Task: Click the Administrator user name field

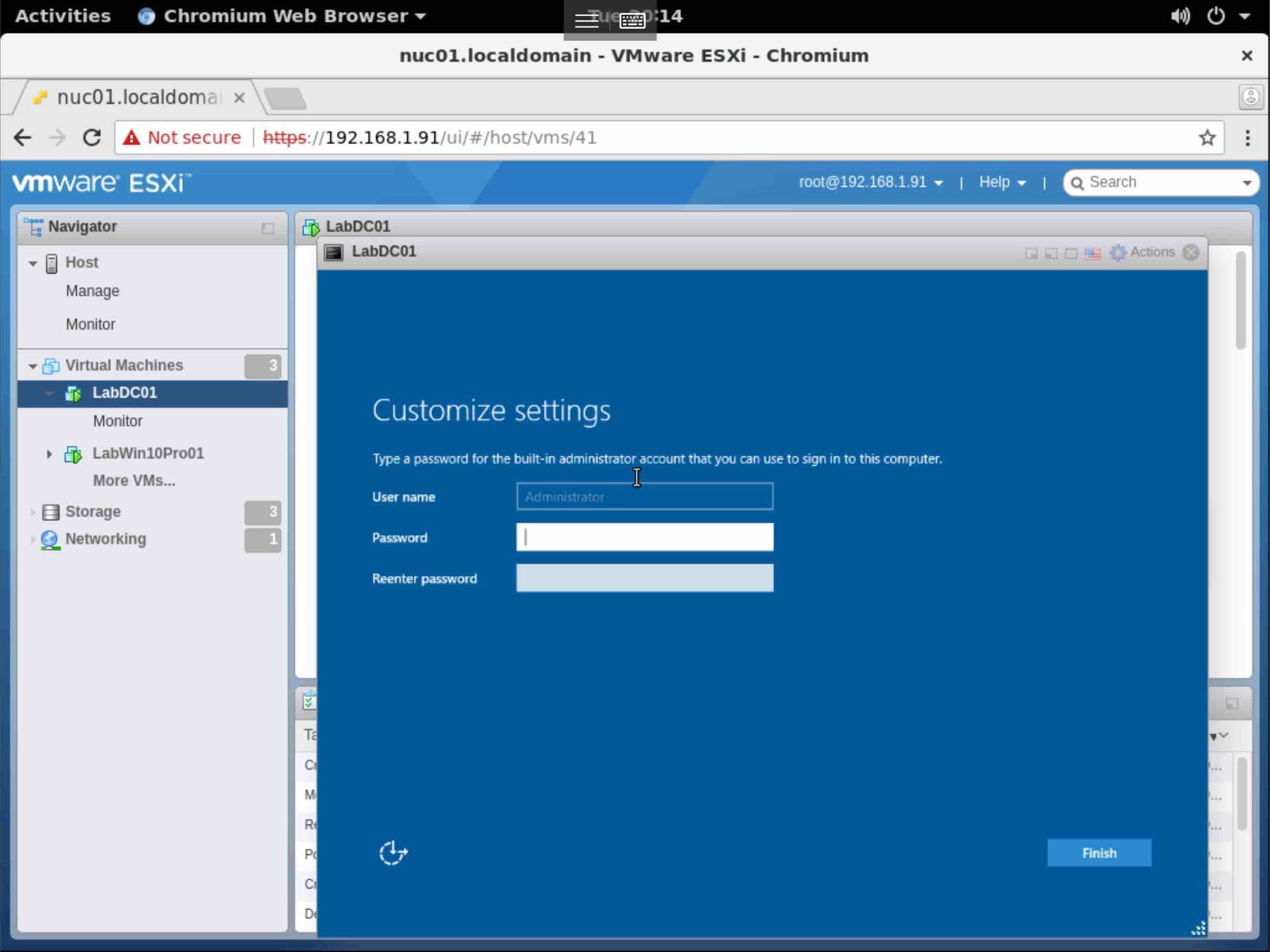Action: (x=645, y=497)
